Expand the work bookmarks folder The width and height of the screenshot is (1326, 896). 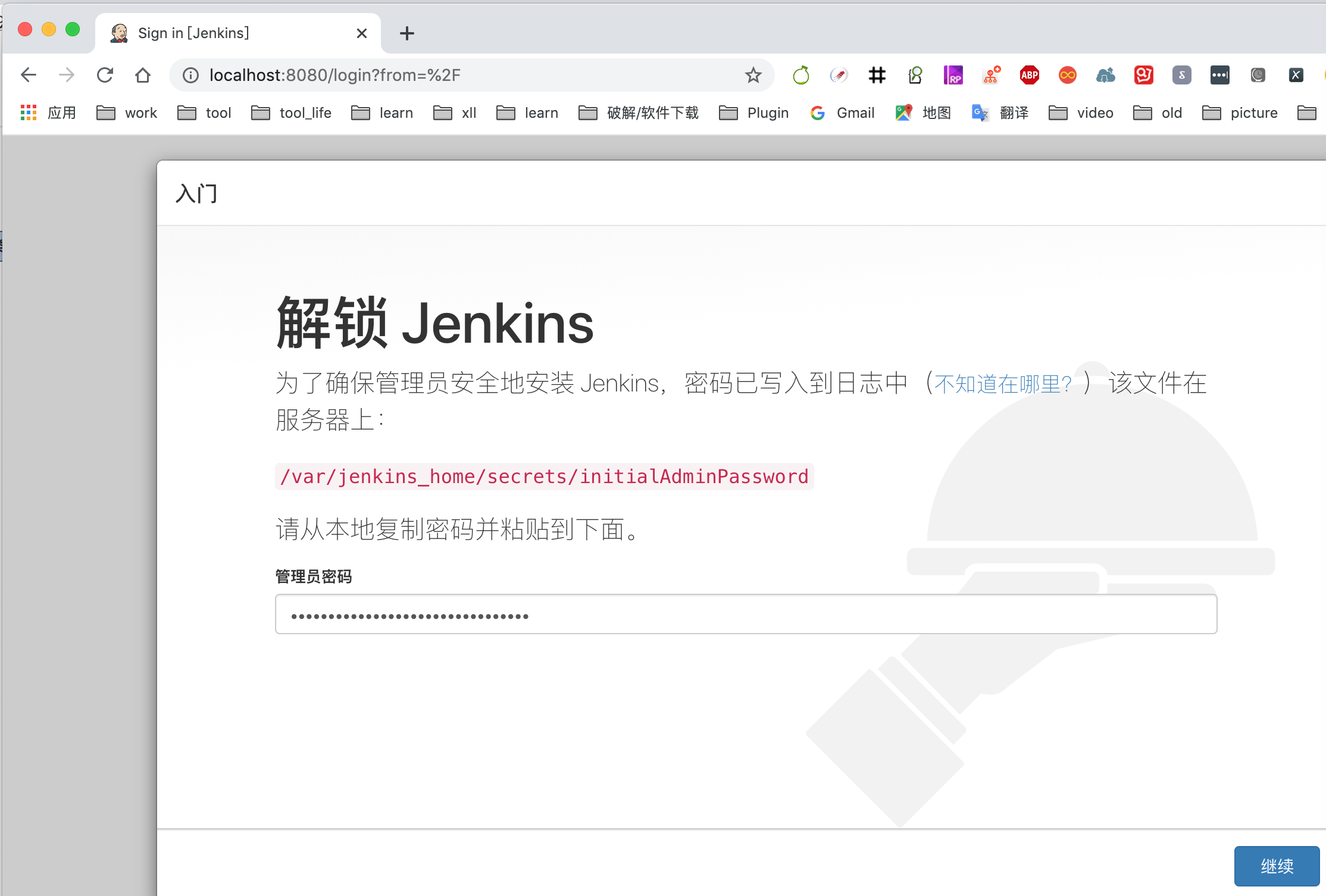pos(127,113)
